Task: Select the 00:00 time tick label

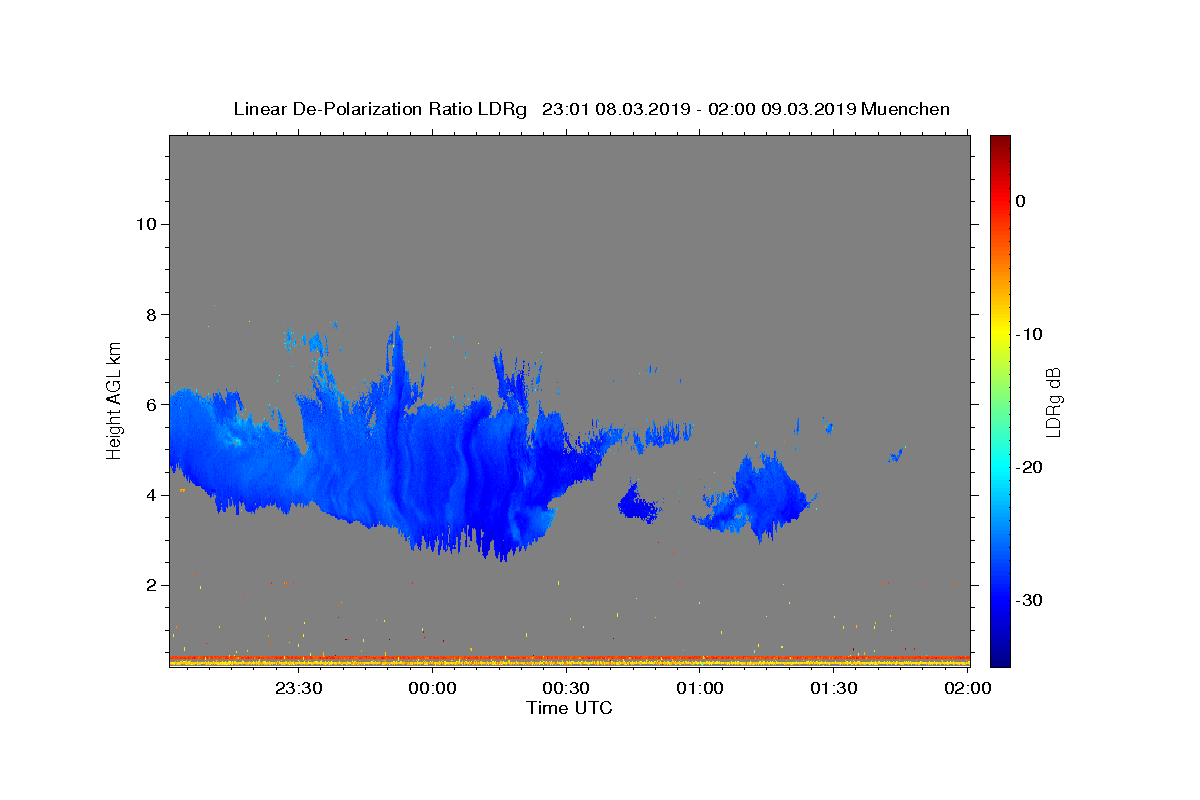Action: click(x=432, y=688)
